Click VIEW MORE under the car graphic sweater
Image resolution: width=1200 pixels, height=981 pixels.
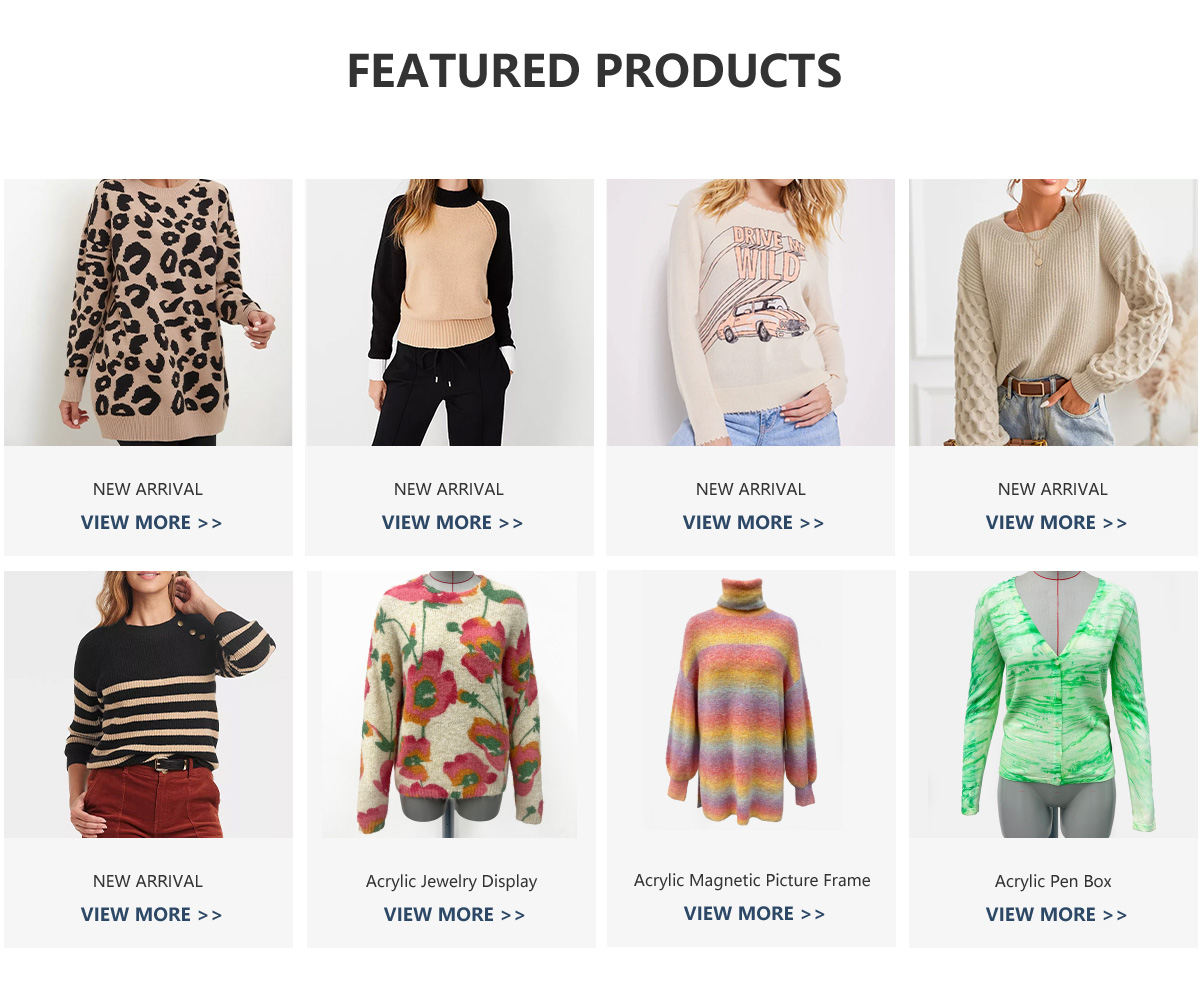pos(754,523)
